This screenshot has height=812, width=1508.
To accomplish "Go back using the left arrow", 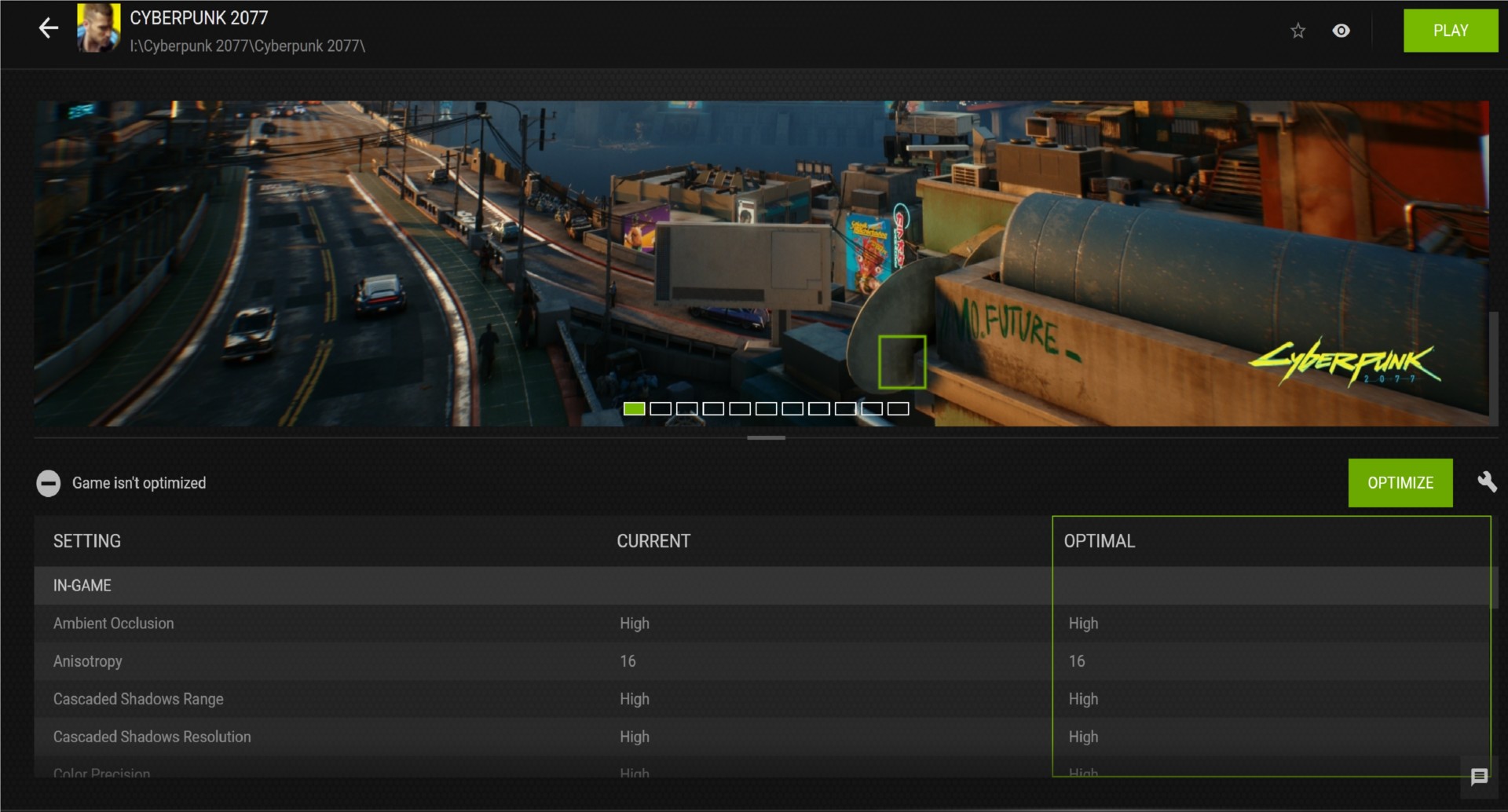I will pos(49,29).
